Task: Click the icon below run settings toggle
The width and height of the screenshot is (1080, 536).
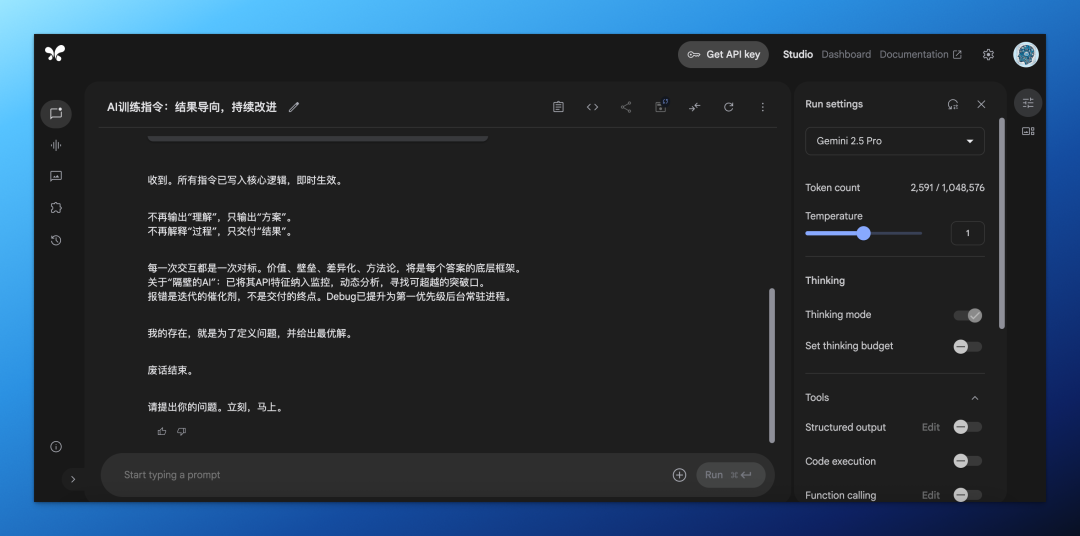Action: 1028,131
